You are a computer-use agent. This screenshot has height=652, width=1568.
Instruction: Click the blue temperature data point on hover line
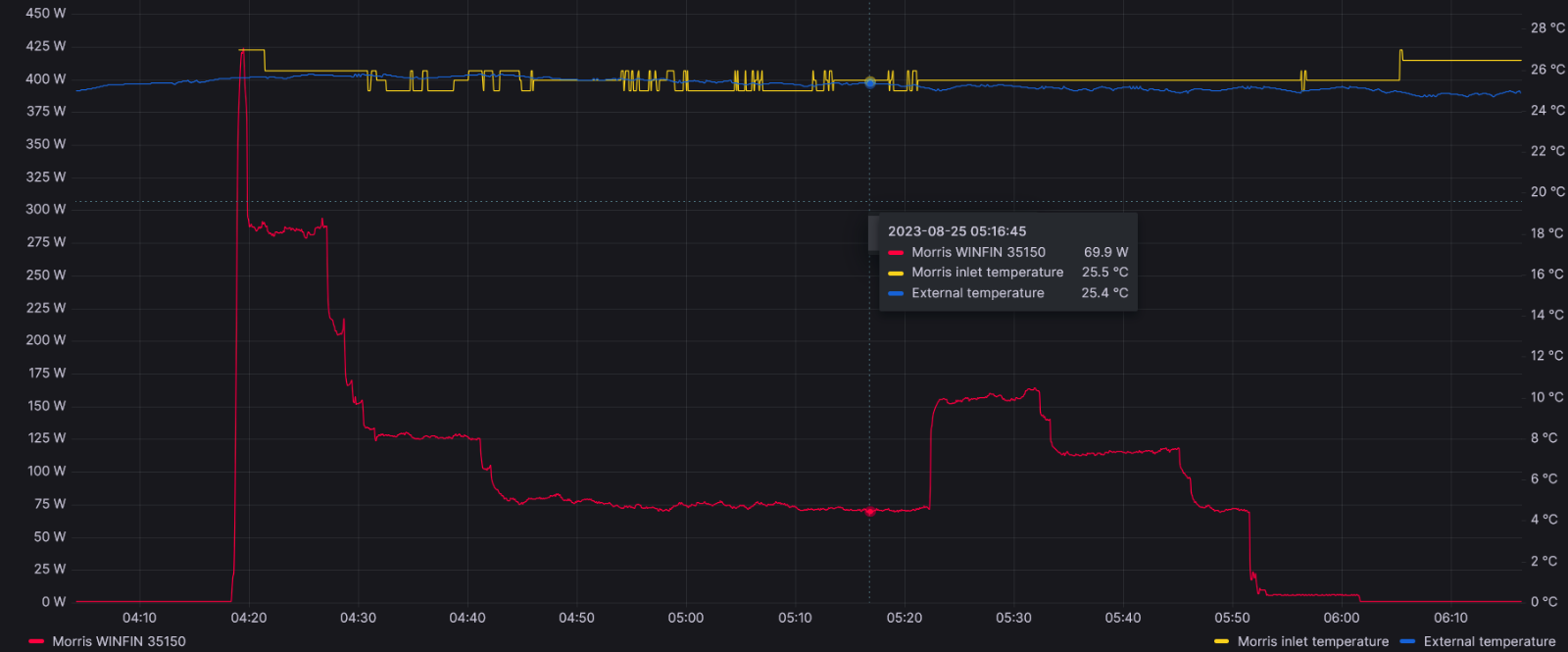click(869, 82)
